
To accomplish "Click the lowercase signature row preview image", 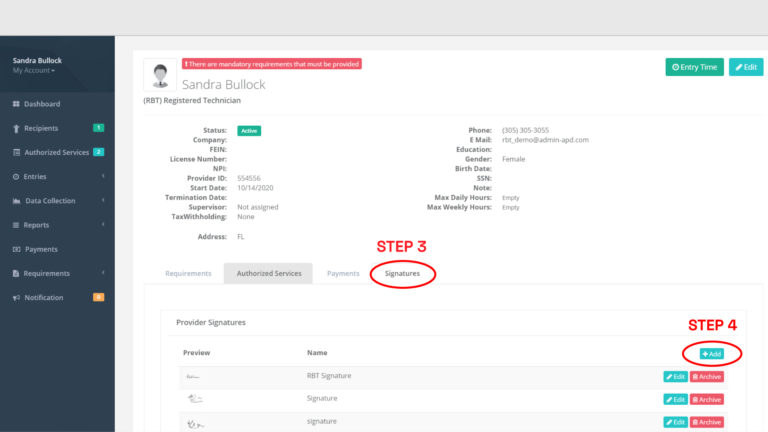I will [195, 424].
